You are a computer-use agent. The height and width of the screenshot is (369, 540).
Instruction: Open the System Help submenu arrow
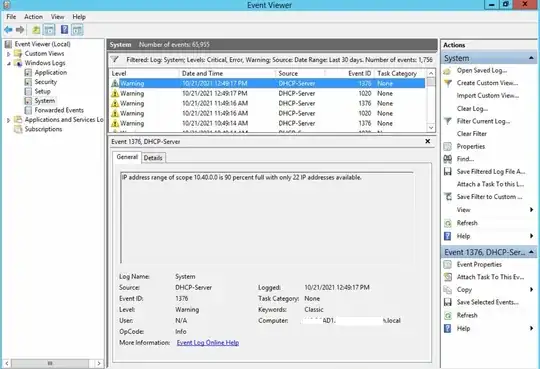point(531,236)
